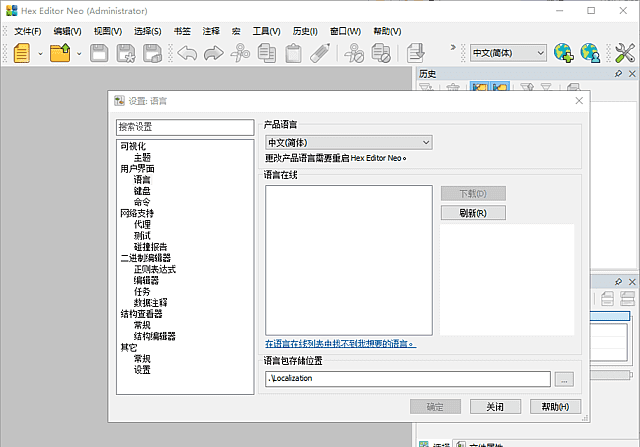Viewport: 640px width, 447px height.
Task: Select 碰撞报告 in the settings tree
Action: pyautogui.click(x=150, y=247)
